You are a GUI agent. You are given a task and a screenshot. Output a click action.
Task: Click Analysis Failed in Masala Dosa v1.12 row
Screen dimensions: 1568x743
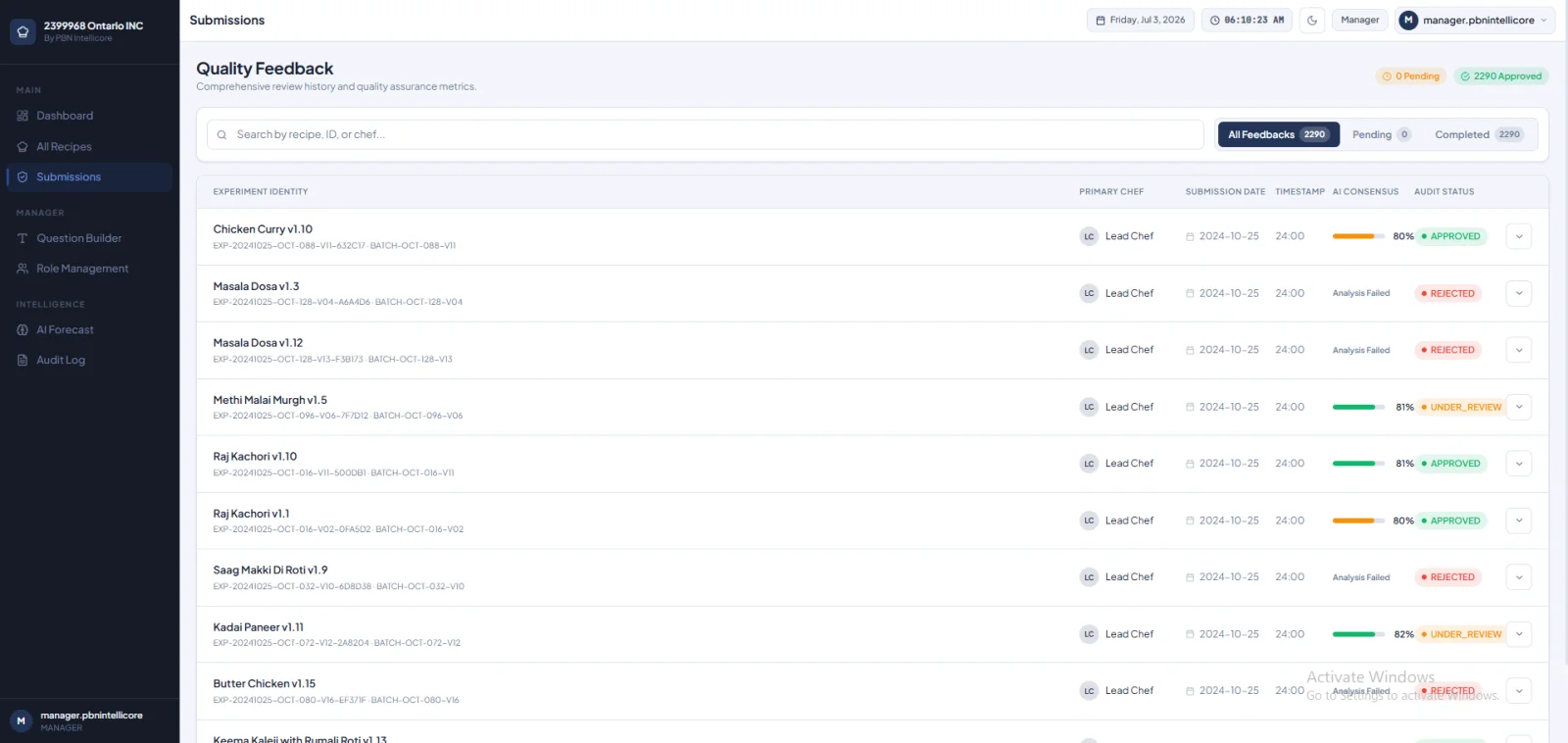coord(1361,350)
